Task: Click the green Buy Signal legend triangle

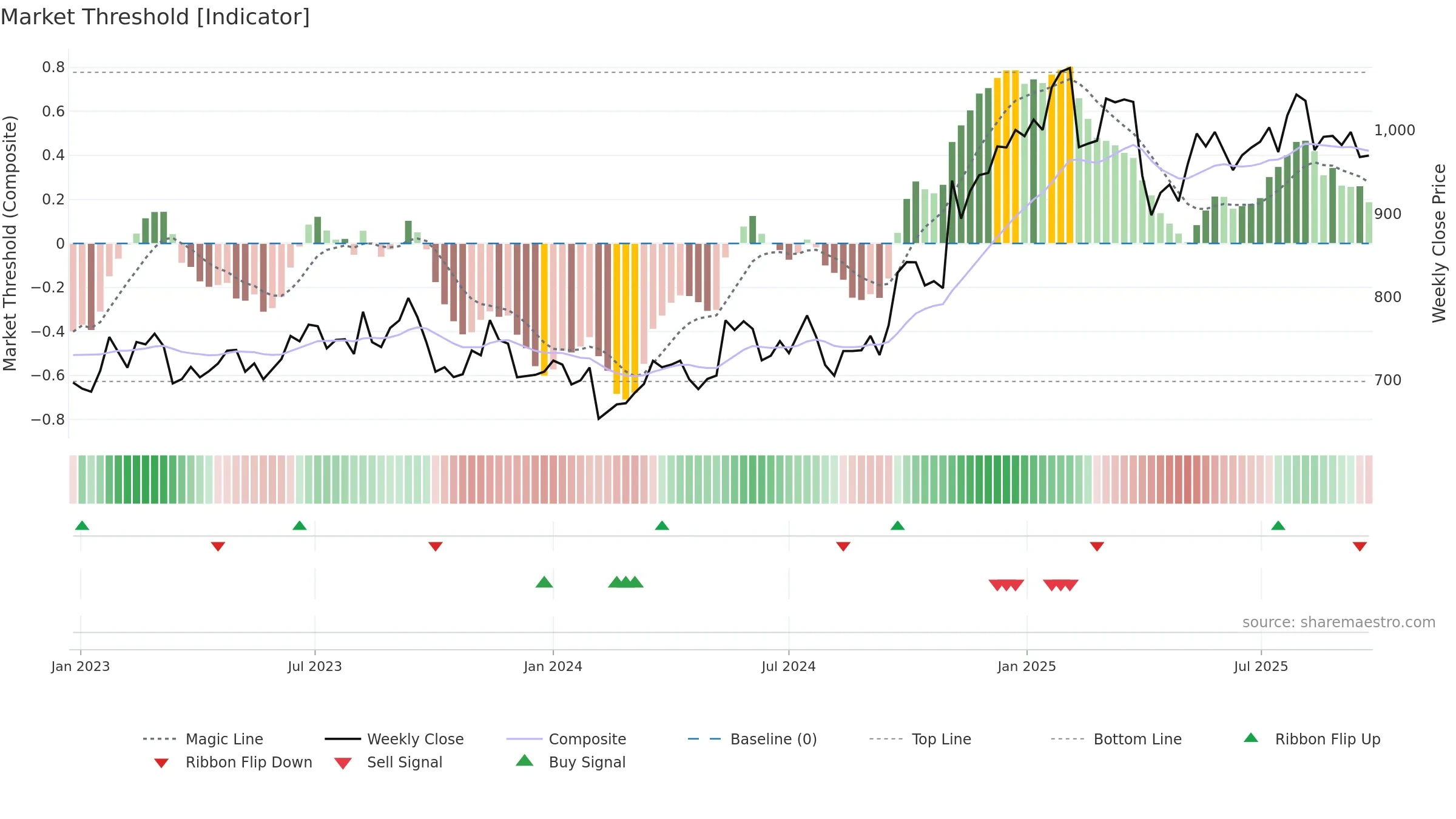Action: (x=524, y=760)
